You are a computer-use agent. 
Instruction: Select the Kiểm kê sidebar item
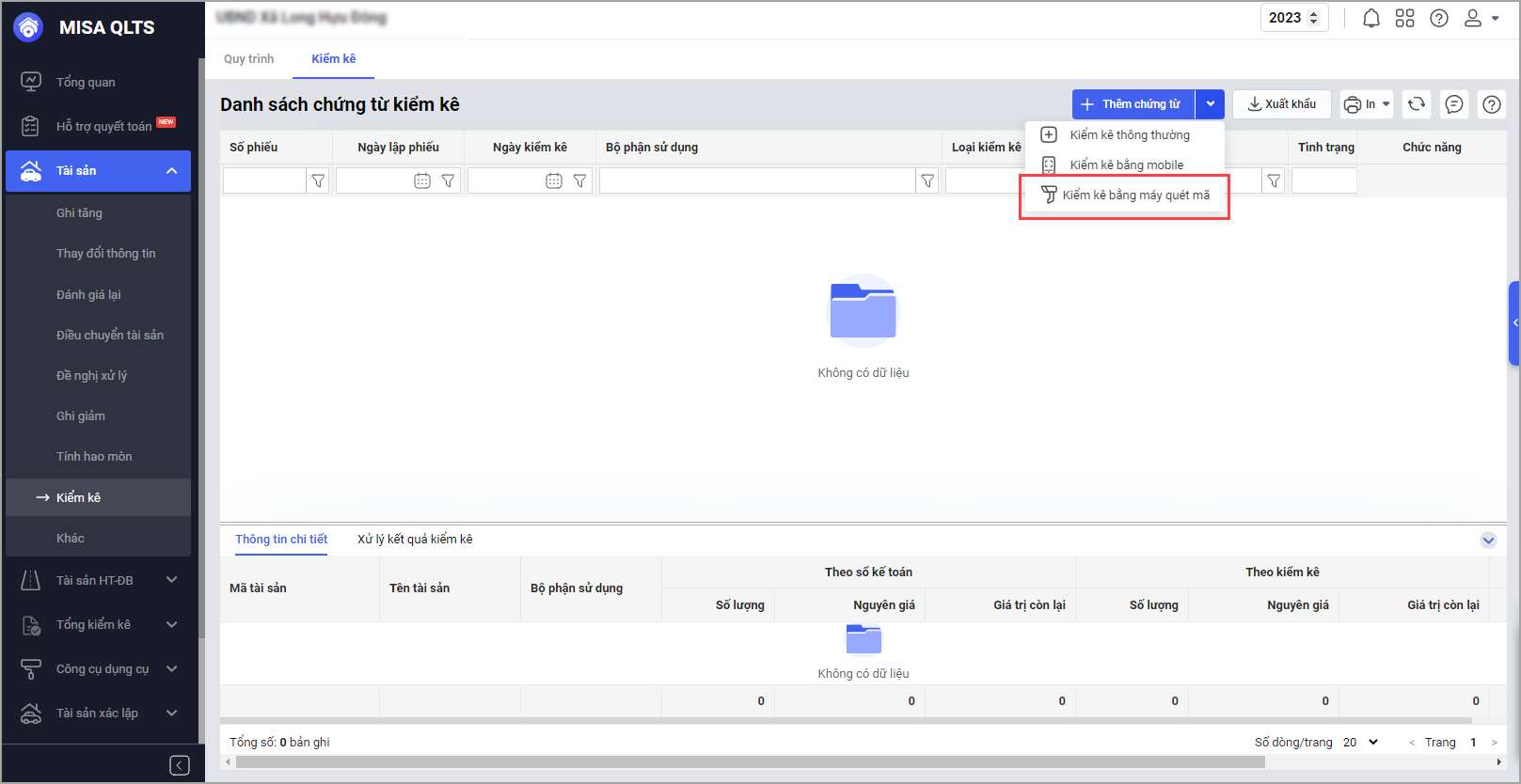pos(99,498)
